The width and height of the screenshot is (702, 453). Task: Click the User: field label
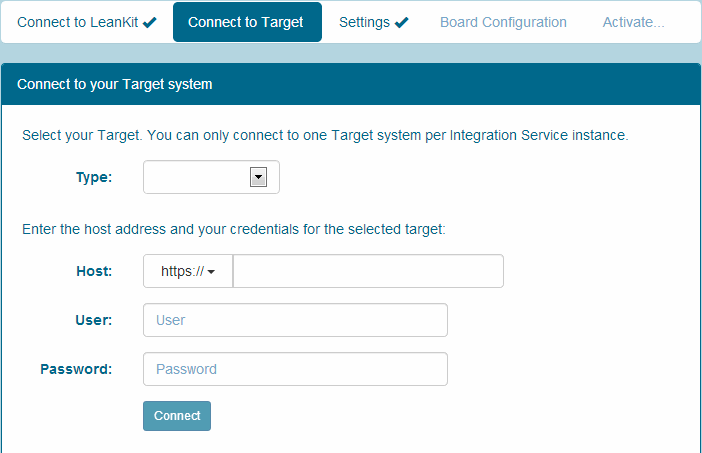coord(94,320)
